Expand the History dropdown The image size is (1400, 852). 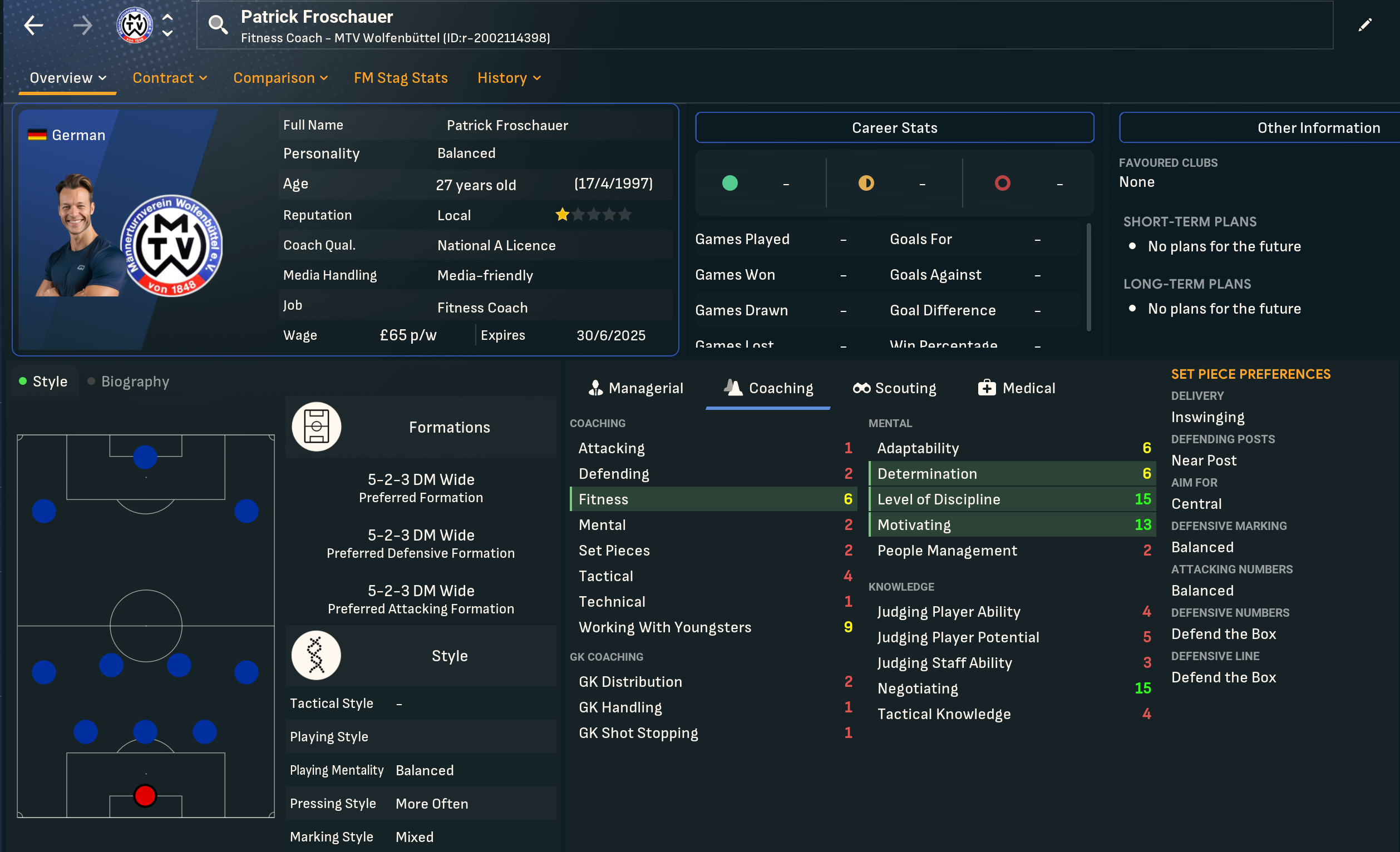(509, 78)
